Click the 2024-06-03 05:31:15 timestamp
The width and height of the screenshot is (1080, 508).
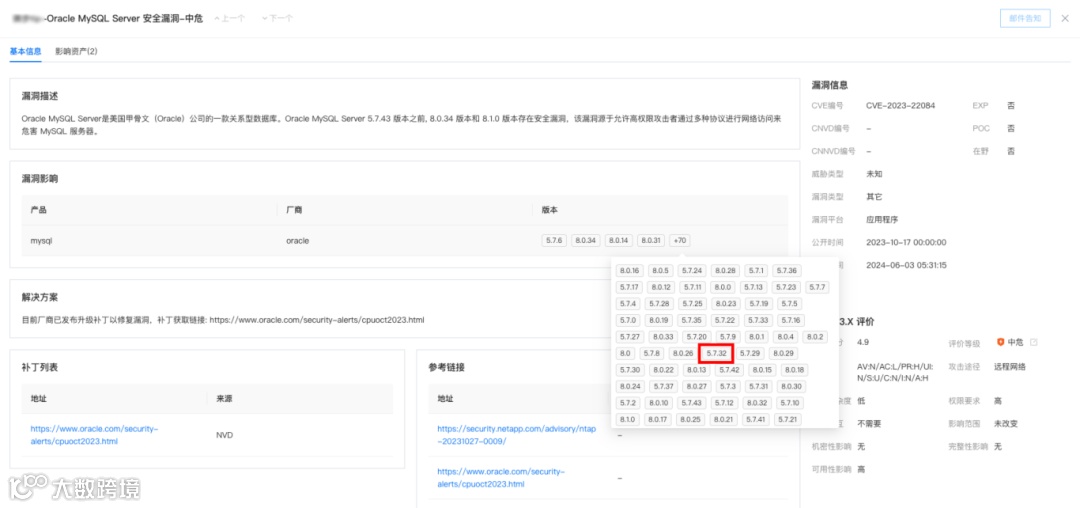[906, 265]
